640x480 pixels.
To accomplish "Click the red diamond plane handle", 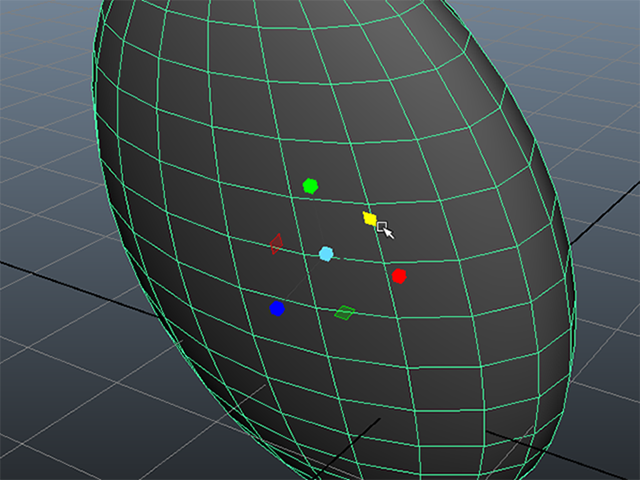I will pos(276,244).
